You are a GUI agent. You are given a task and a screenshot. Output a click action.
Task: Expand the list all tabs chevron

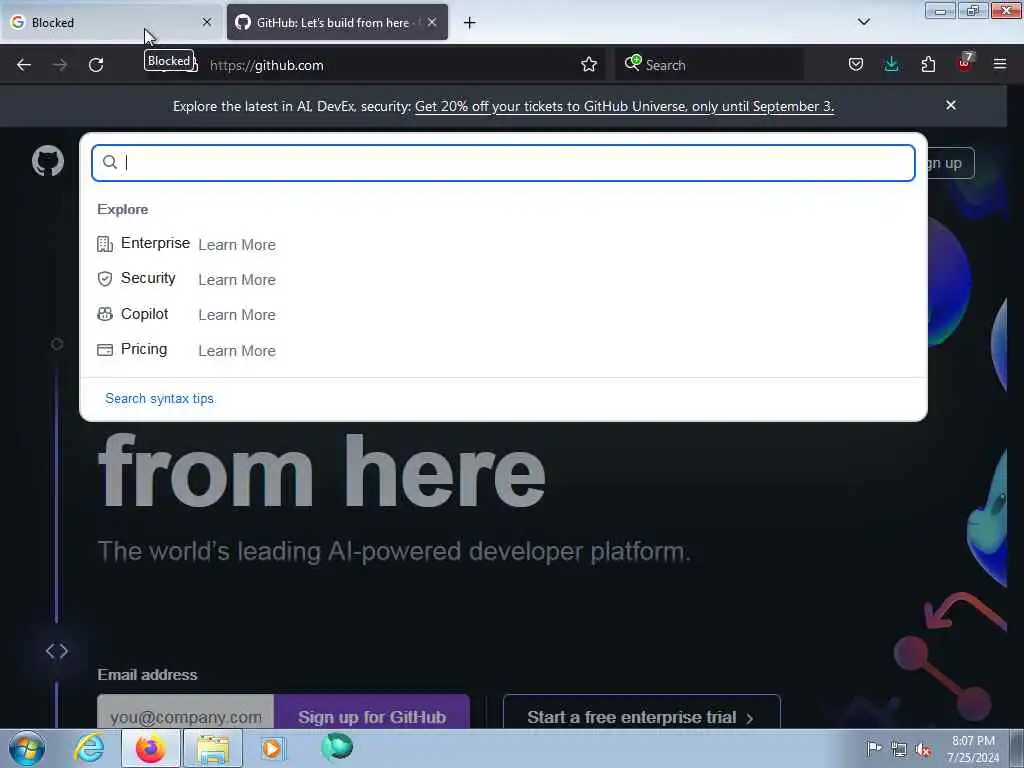coord(863,22)
